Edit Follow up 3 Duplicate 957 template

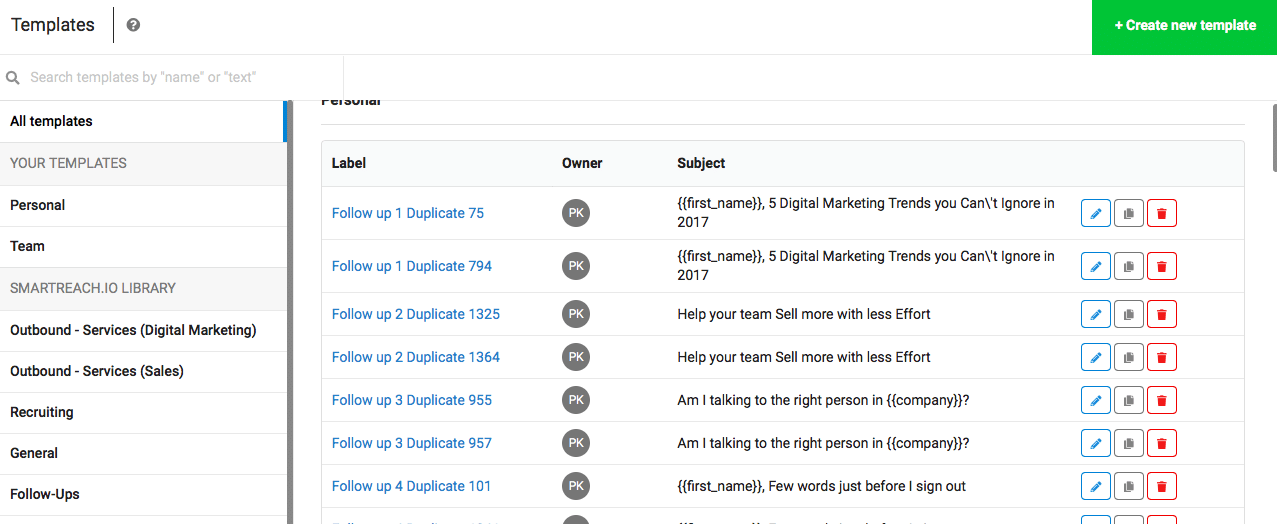coord(1096,443)
